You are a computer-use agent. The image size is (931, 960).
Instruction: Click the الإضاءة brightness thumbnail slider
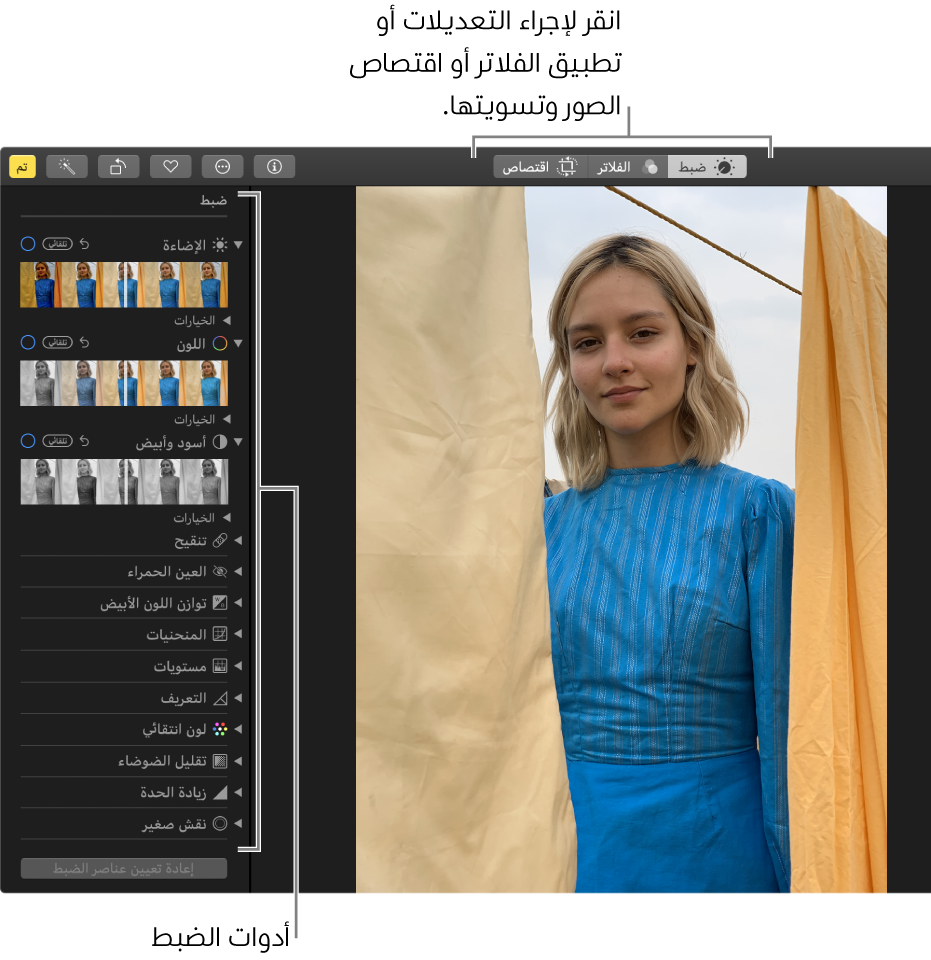(124, 285)
